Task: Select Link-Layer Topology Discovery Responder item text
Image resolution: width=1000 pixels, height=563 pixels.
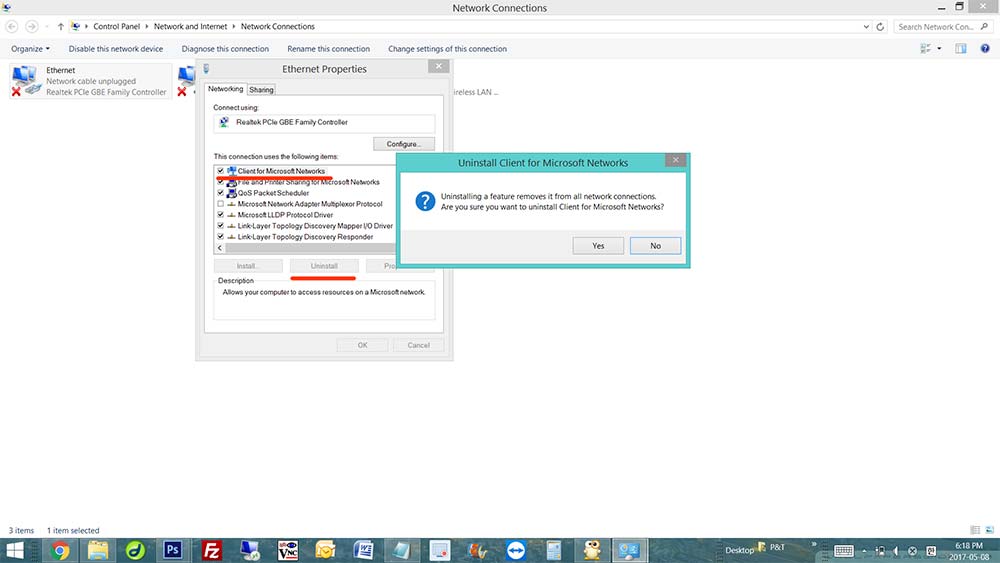Action: pyautogui.click(x=305, y=237)
